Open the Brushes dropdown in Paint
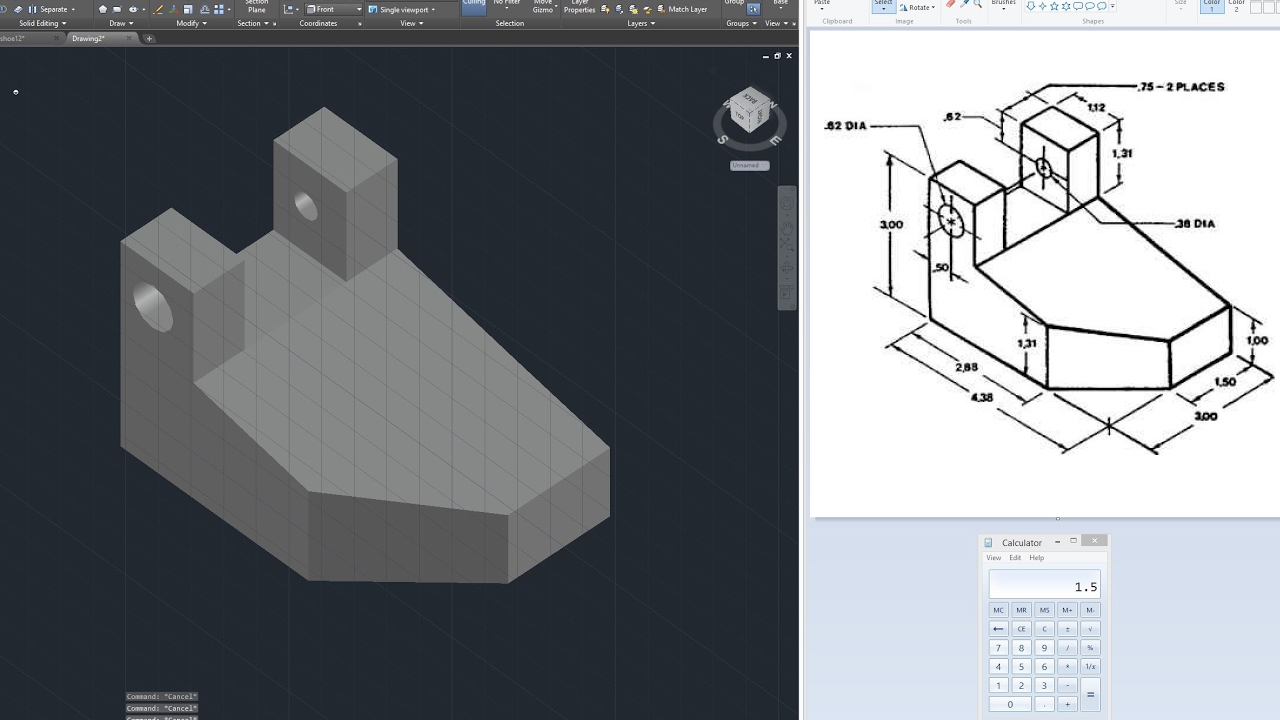Viewport: 1280px width, 720px height. pyautogui.click(x=1003, y=5)
